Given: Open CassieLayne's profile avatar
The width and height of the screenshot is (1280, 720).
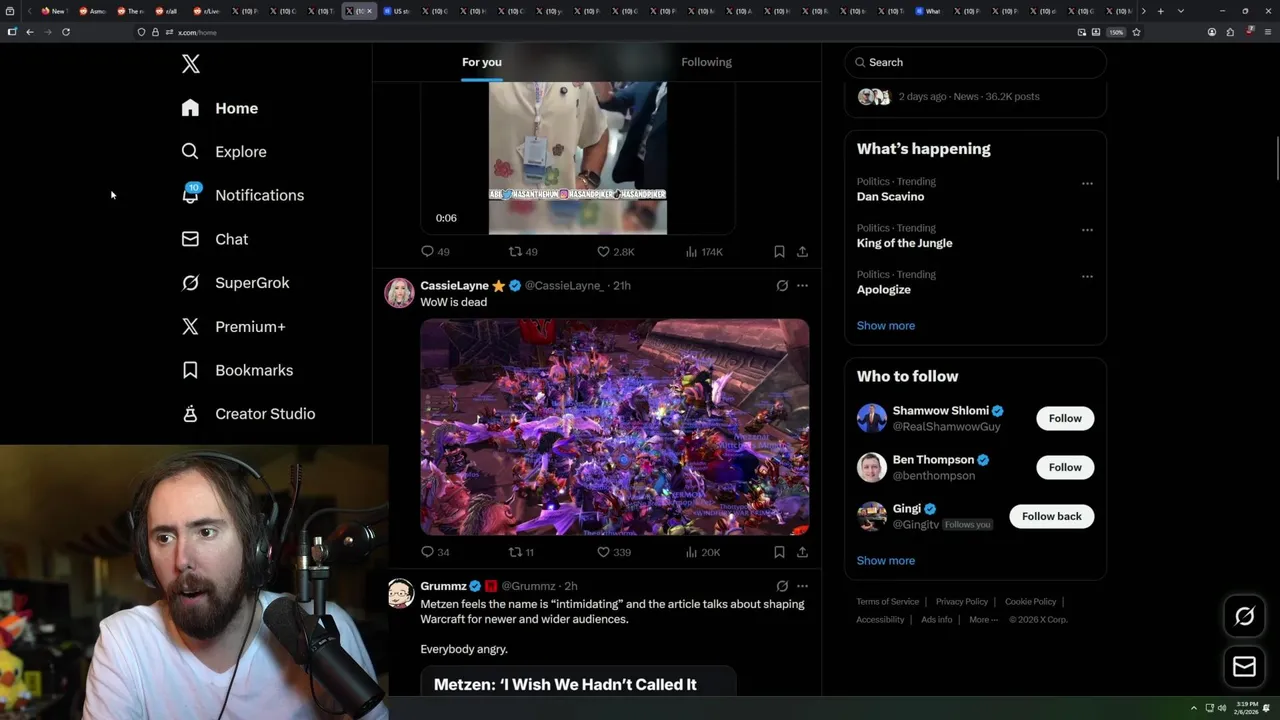Looking at the screenshot, I should (399, 293).
